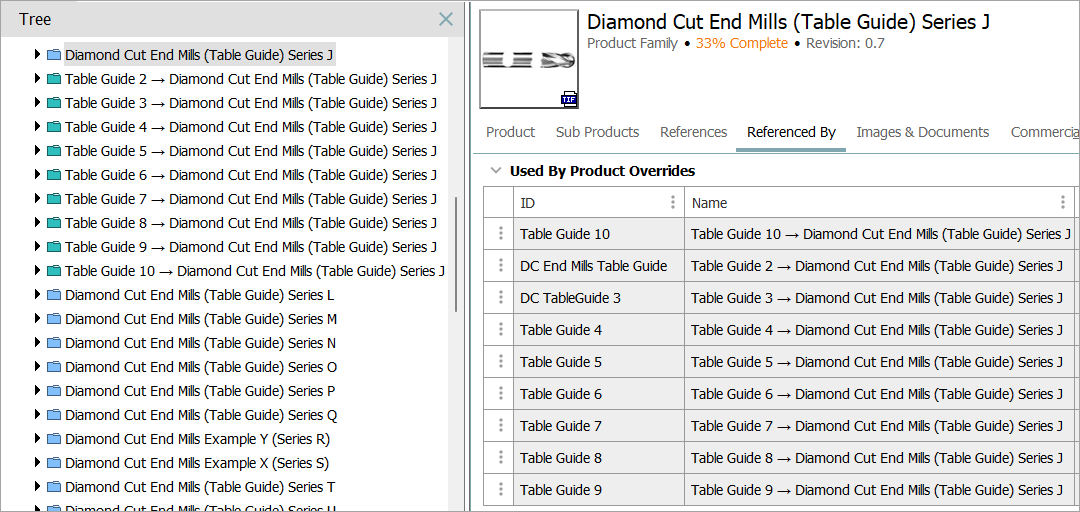Click the blue folder icon for Series L
This screenshot has width=1080, height=512.
(54, 295)
